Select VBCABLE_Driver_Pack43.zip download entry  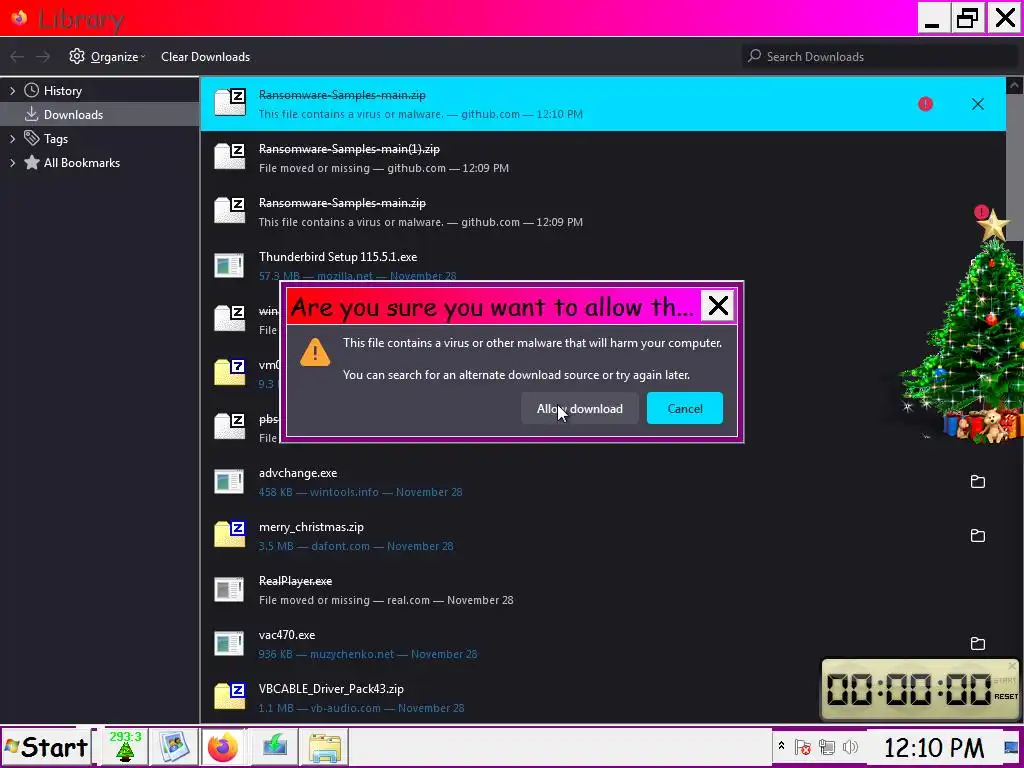tap(603, 698)
